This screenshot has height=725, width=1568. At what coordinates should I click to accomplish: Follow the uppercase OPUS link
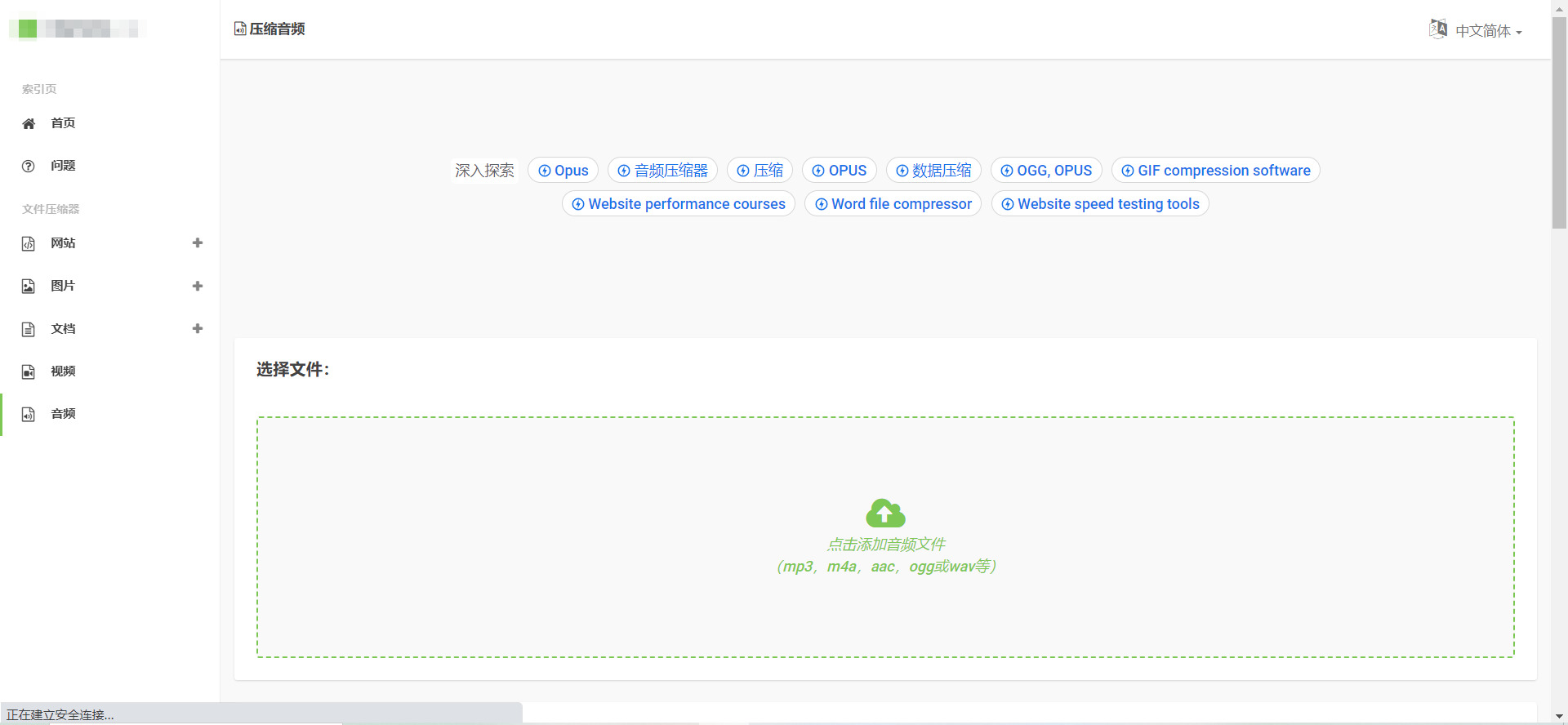840,170
